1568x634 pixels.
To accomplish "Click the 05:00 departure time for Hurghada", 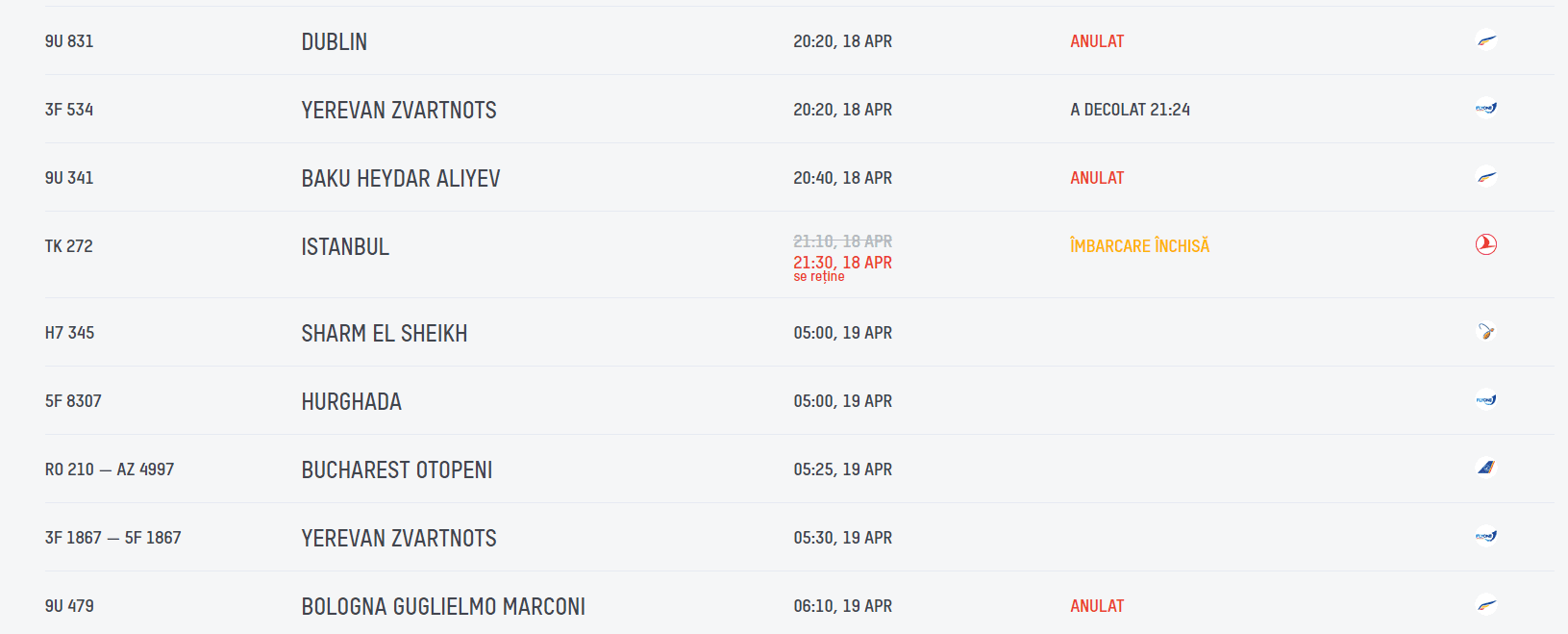I will (x=842, y=401).
